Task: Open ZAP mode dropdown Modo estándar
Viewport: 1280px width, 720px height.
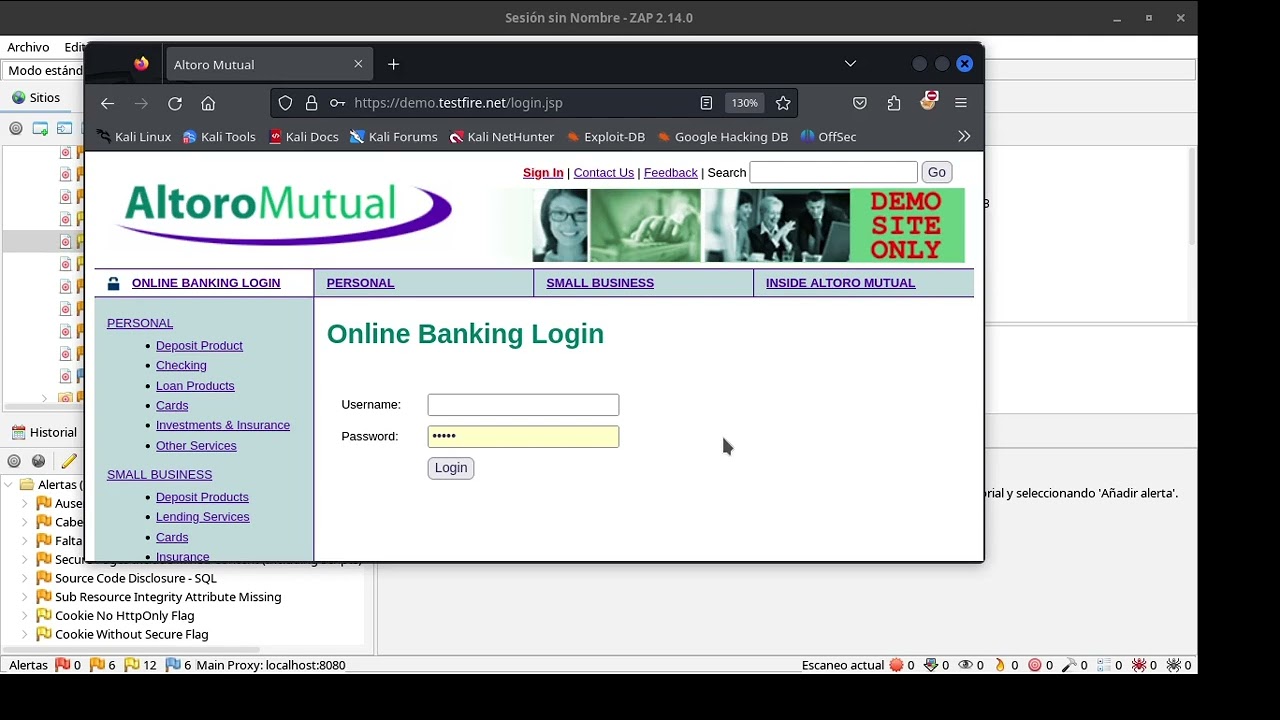Action: coord(45,71)
